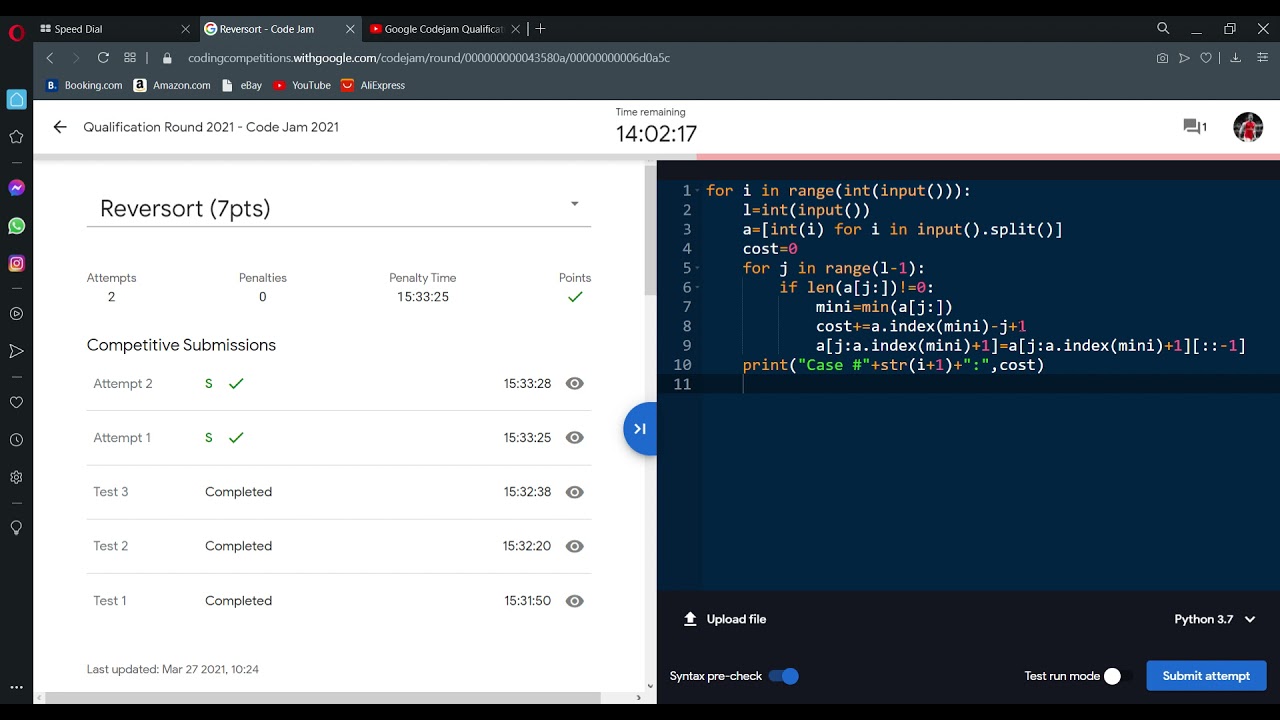Add page to bookmarks heart icon
1280x720 pixels.
[1206, 58]
